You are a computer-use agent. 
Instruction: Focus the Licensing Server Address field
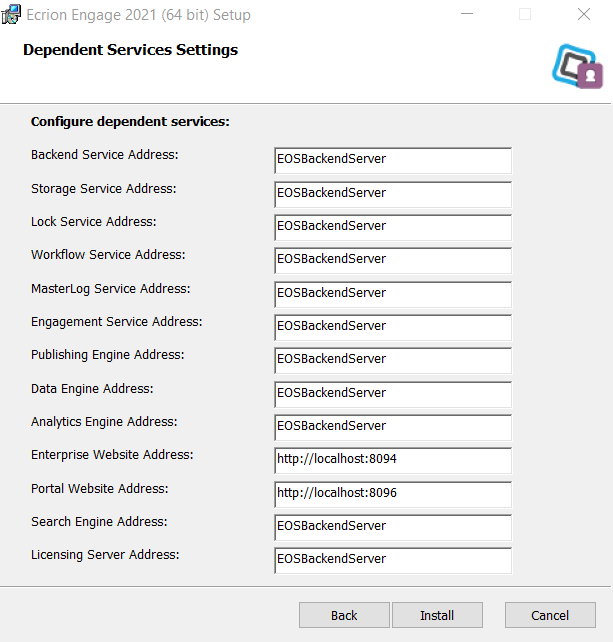tap(393, 561)
